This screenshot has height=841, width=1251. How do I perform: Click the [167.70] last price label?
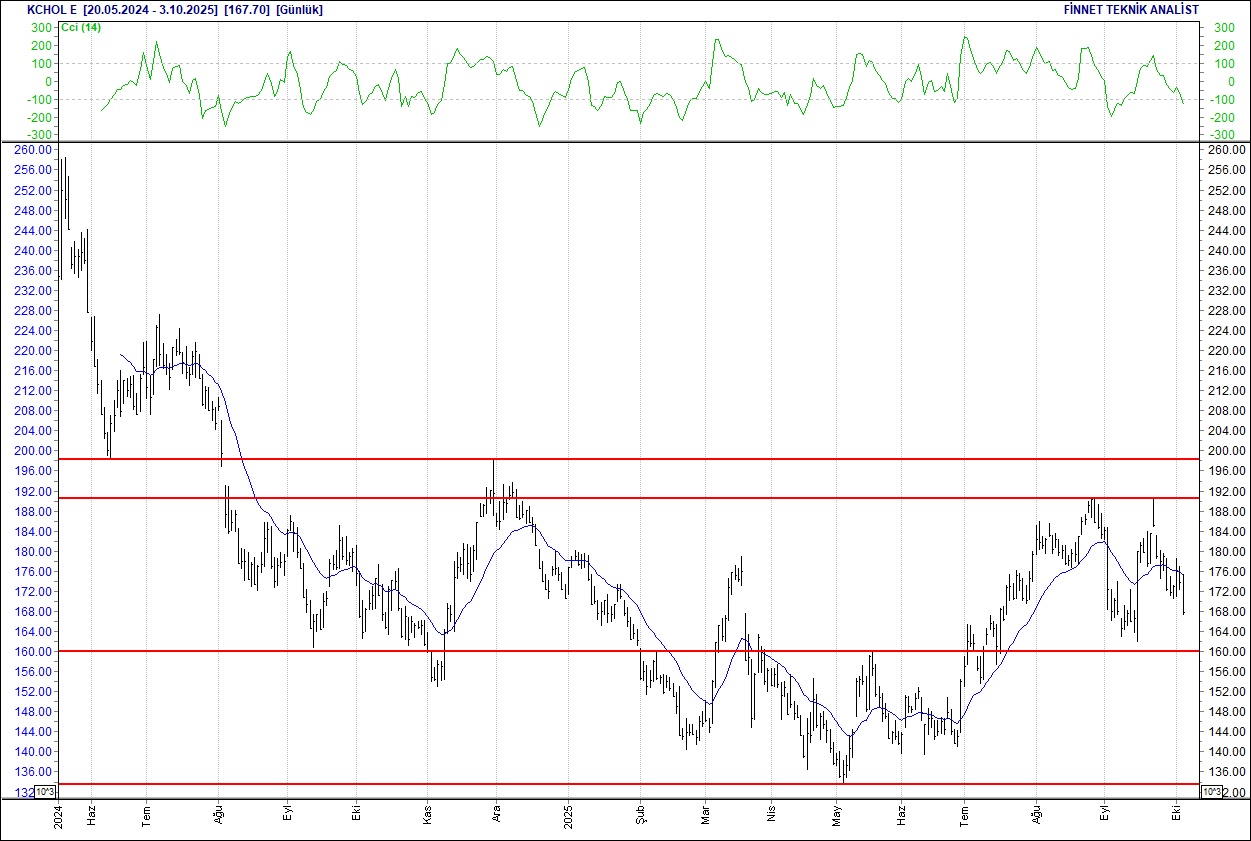tap(247, 10)
